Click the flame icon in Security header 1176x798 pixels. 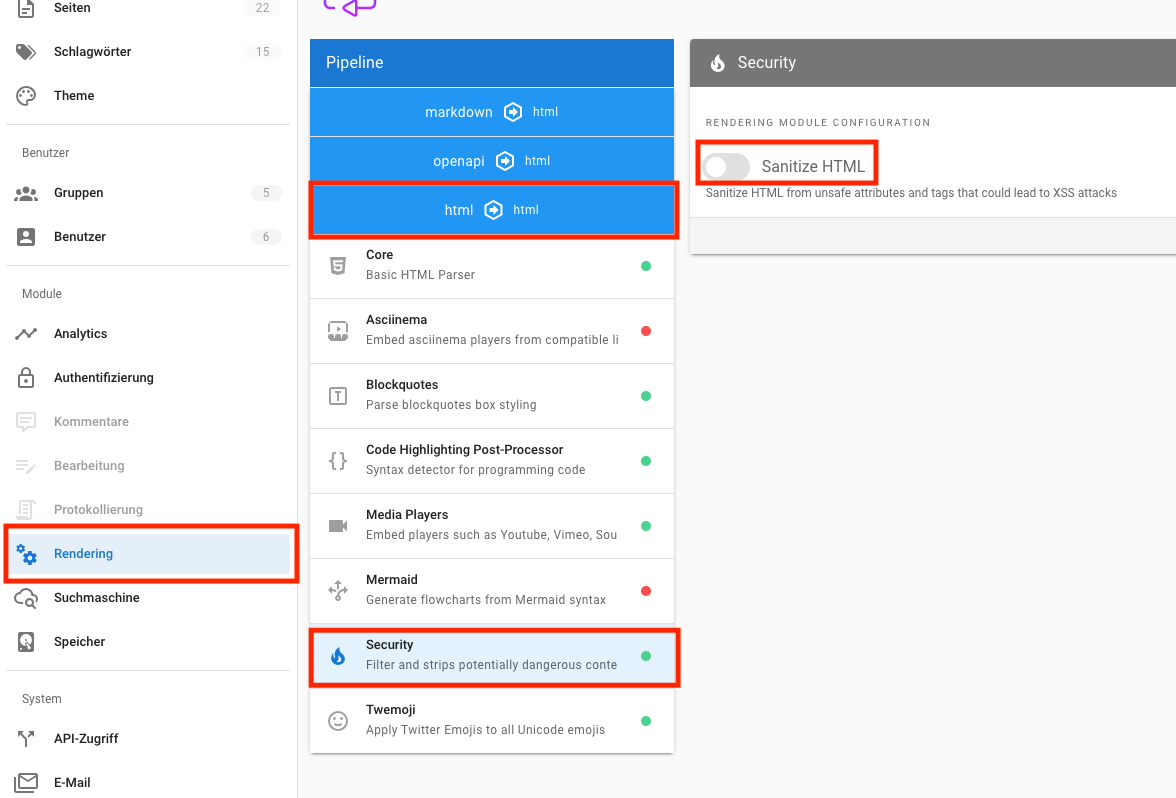click(x=718, y=63)
